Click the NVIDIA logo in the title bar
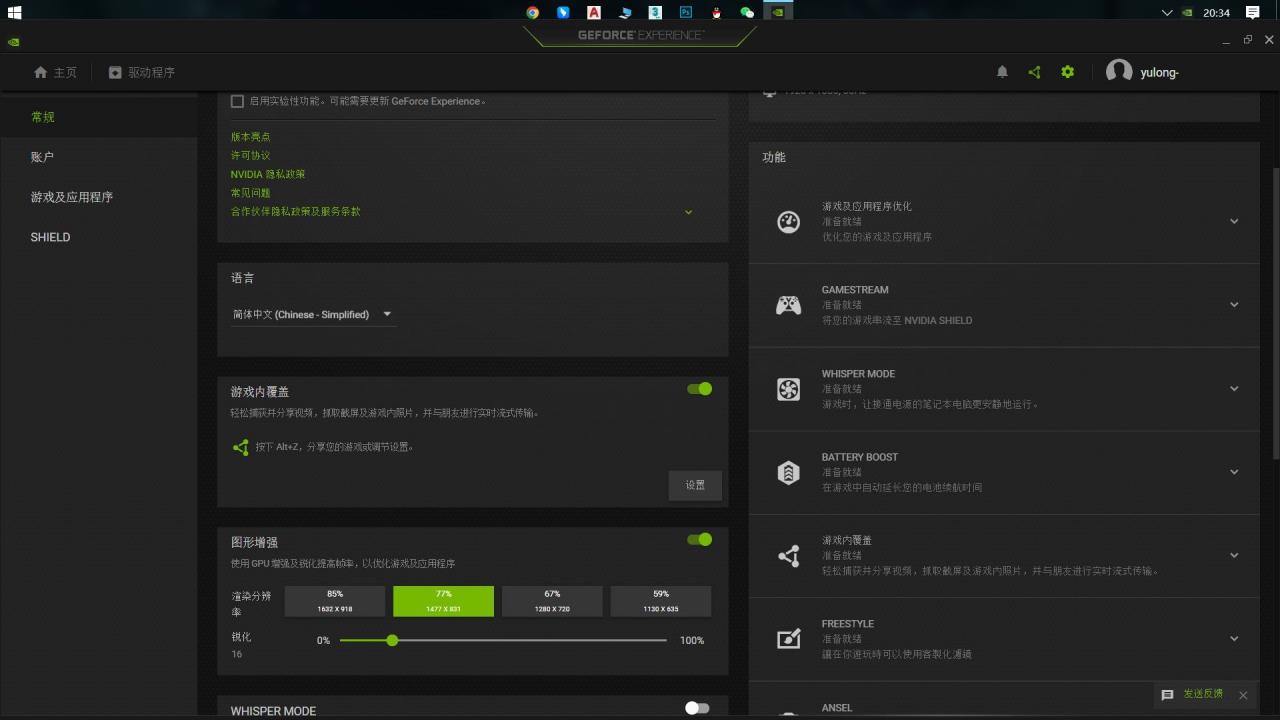 pyautogui.click(x=13, y=42)
